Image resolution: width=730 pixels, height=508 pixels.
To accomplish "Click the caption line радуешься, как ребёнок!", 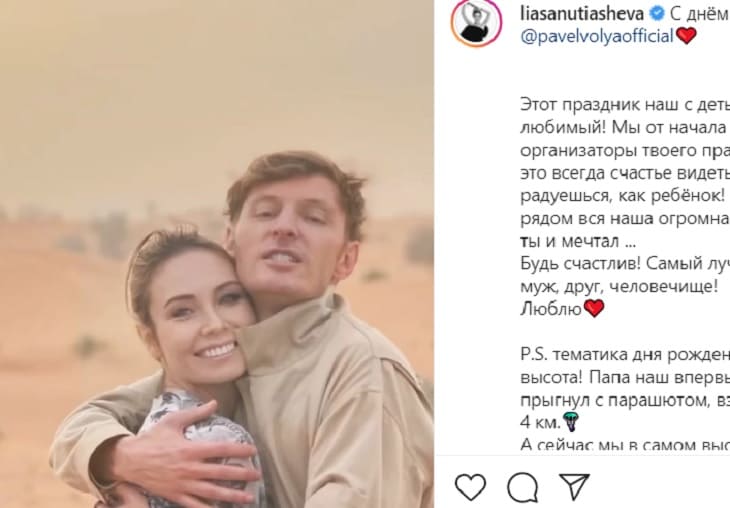I will click(x=623, y=196).
